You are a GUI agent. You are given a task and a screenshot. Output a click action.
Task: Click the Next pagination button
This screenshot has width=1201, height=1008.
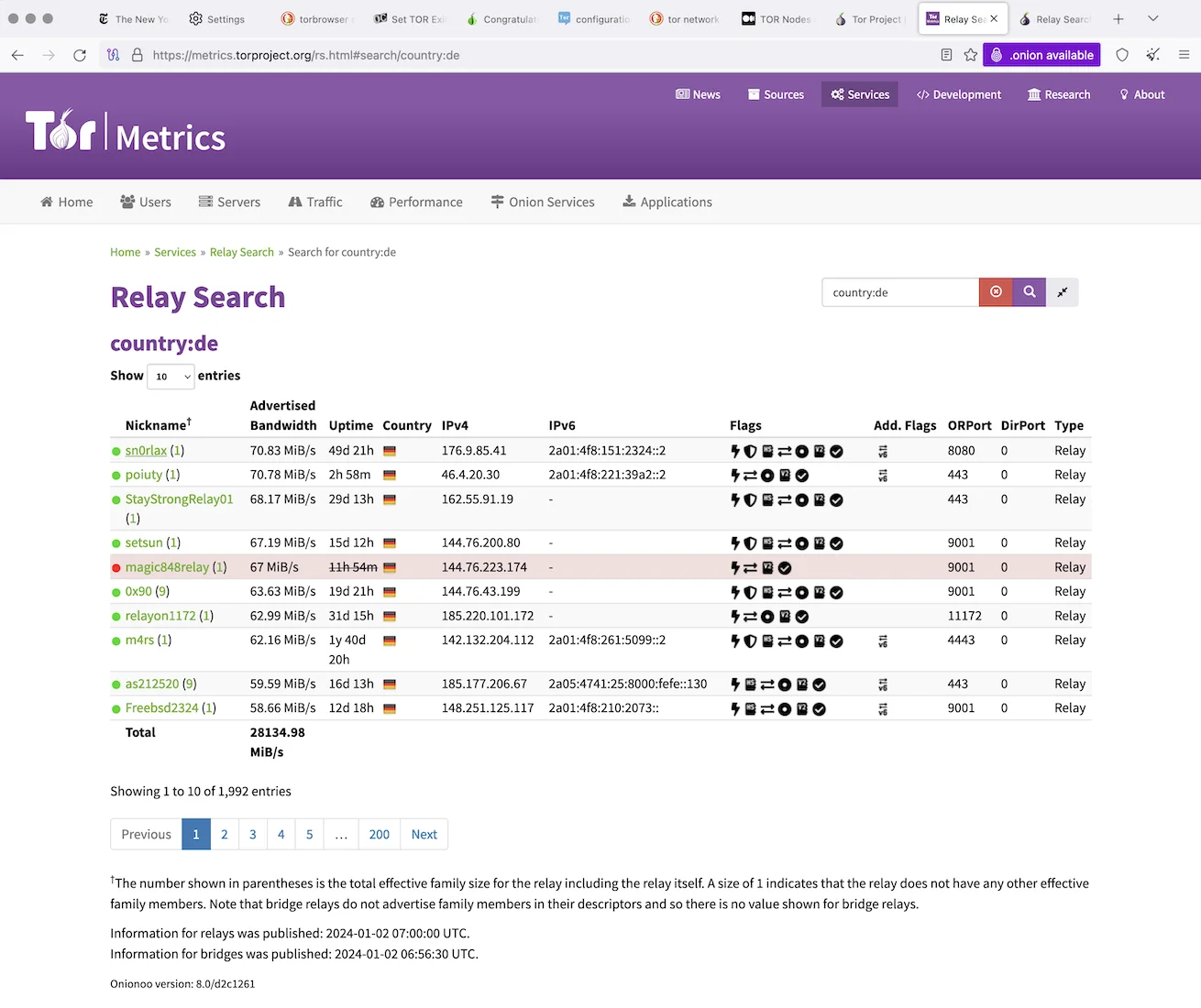pos(424,834)
